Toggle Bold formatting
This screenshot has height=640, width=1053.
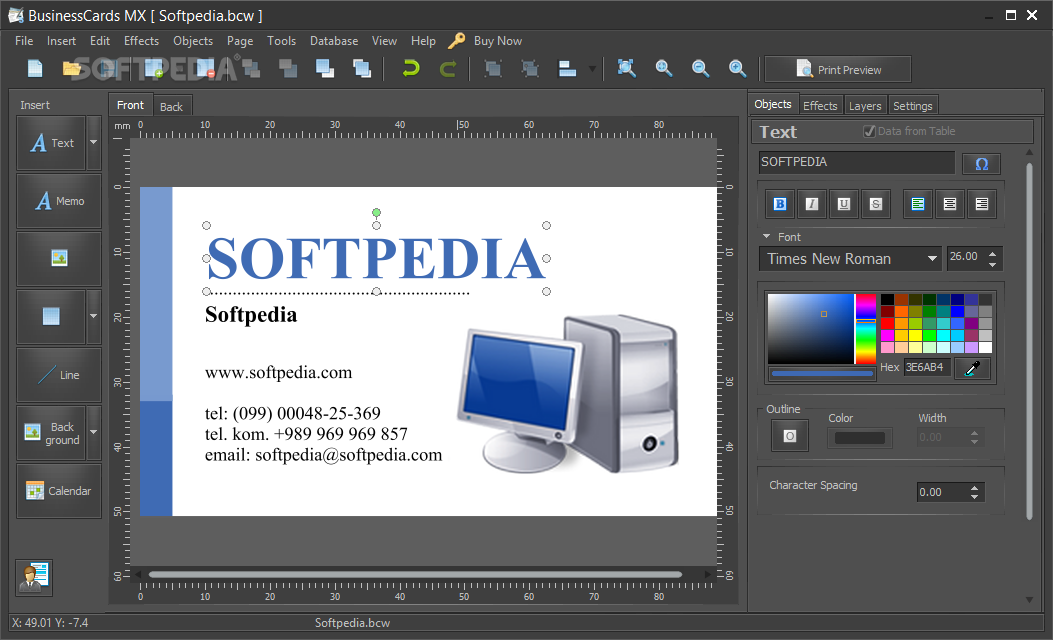[x=780, y=204]
